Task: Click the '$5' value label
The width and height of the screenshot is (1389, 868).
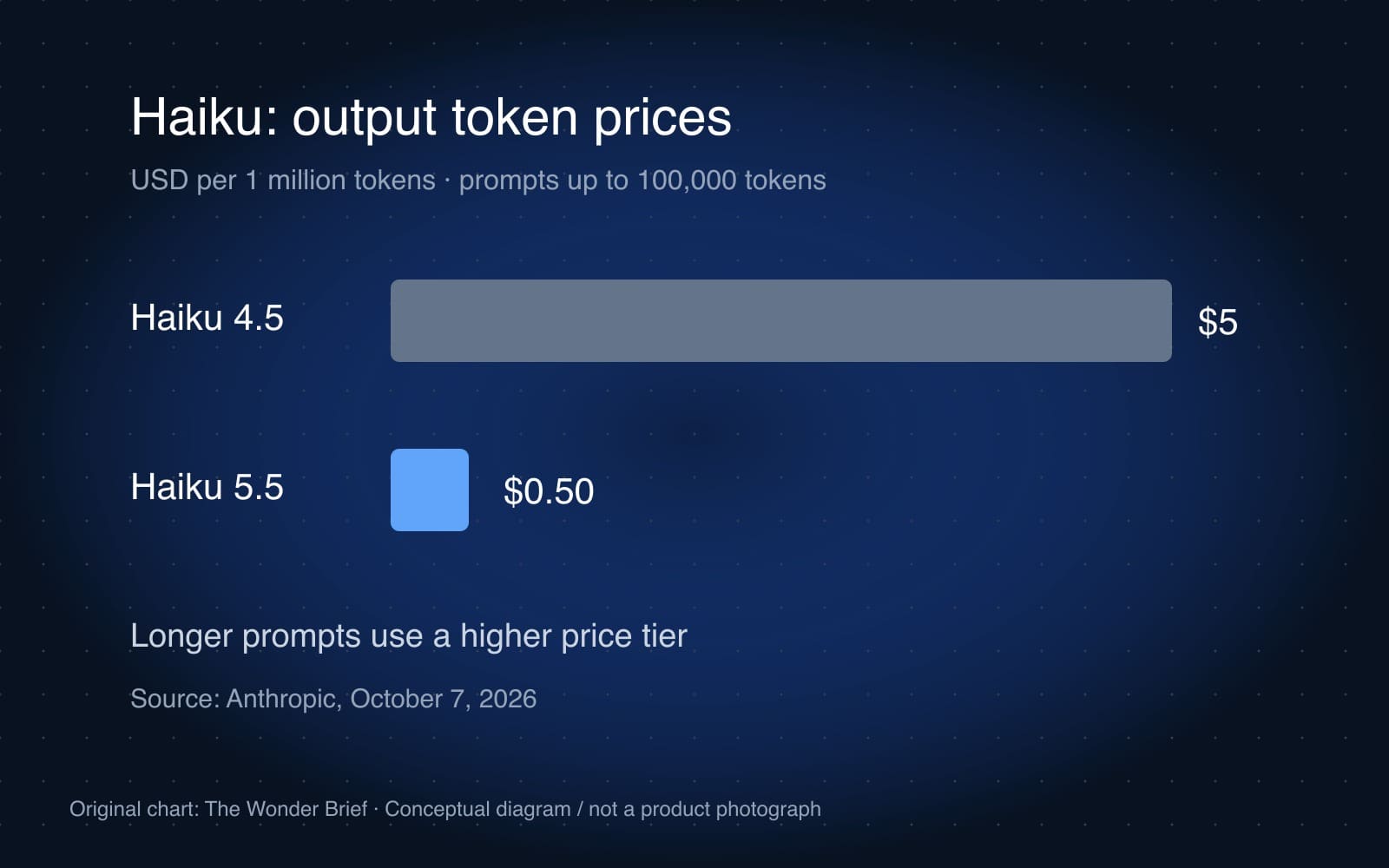Action: [x=1218, y=322]
